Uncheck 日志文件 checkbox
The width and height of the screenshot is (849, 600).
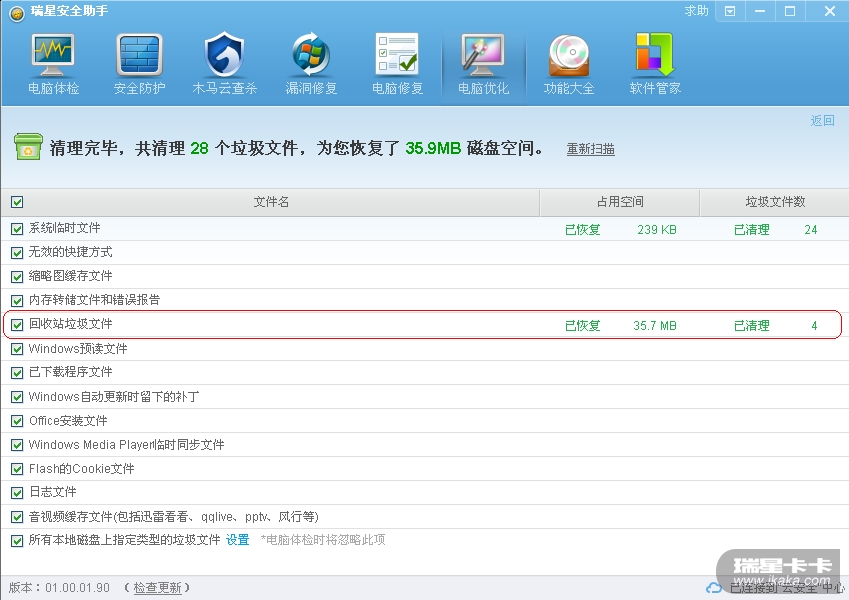pyautogui.click(x=17, y=493)
